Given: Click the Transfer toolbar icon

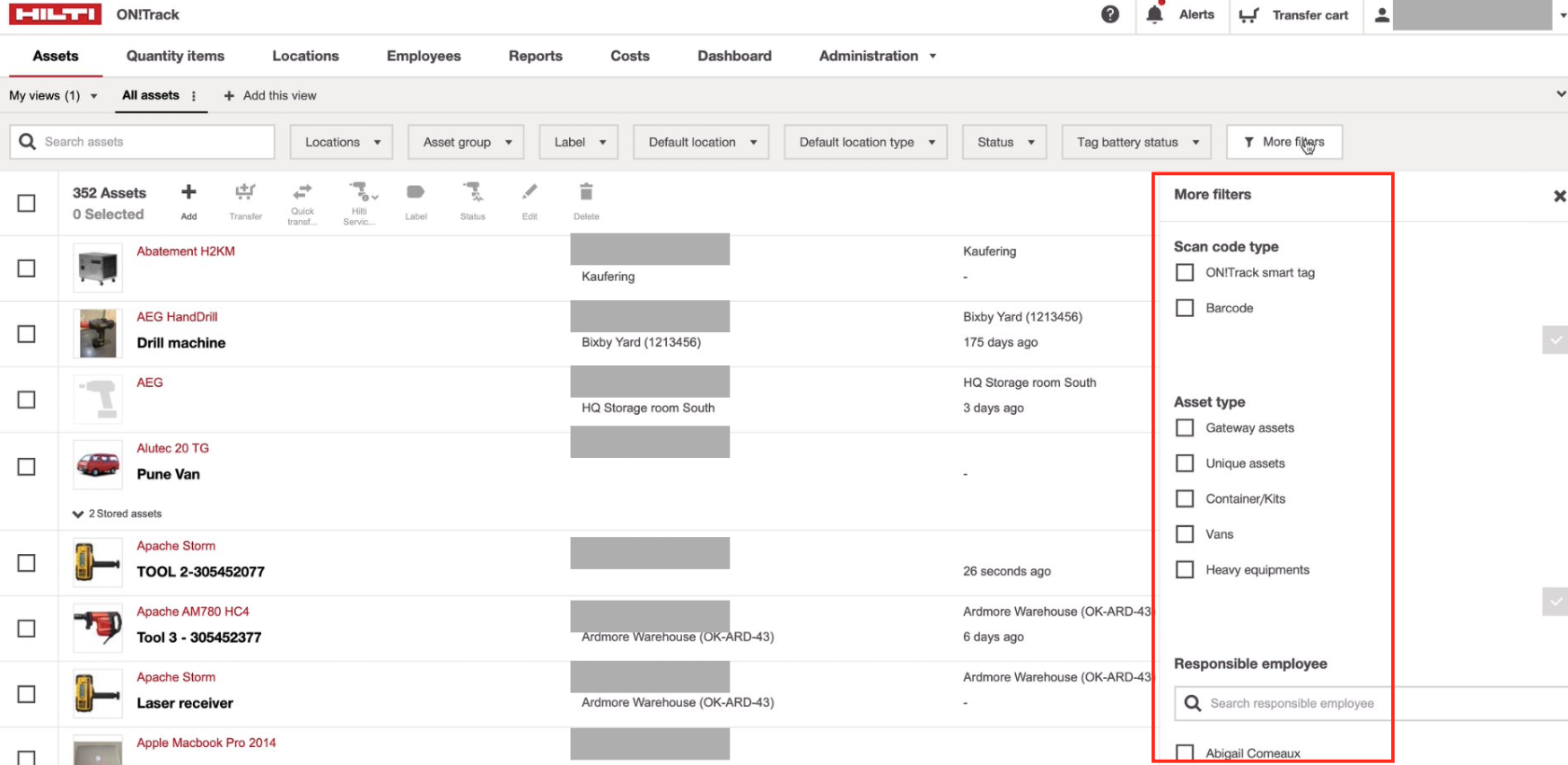Looking at the screenshot, I should [x=245, y=192].
